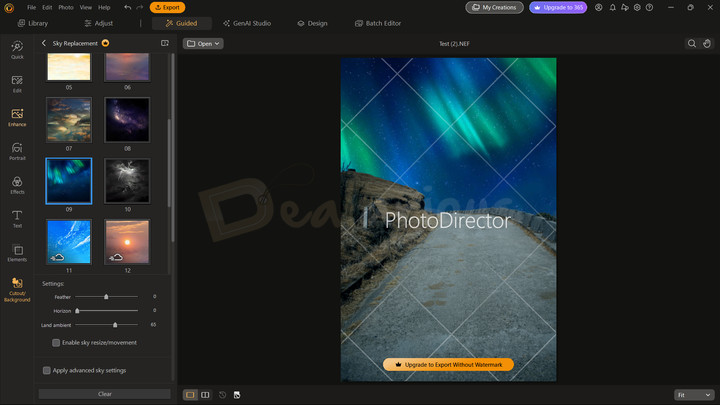Open the File menu

pos(31,7)
